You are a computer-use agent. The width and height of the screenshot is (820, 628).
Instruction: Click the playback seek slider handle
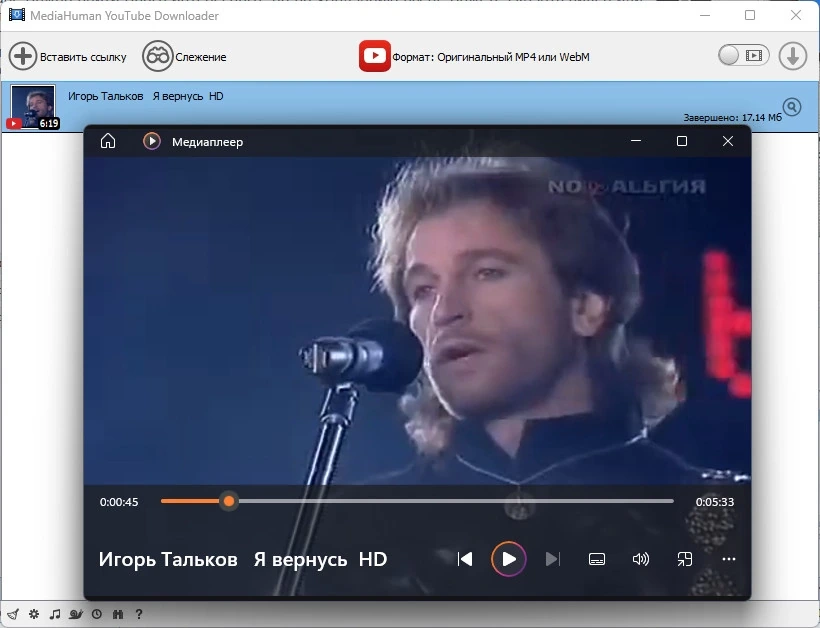[229, 501]
